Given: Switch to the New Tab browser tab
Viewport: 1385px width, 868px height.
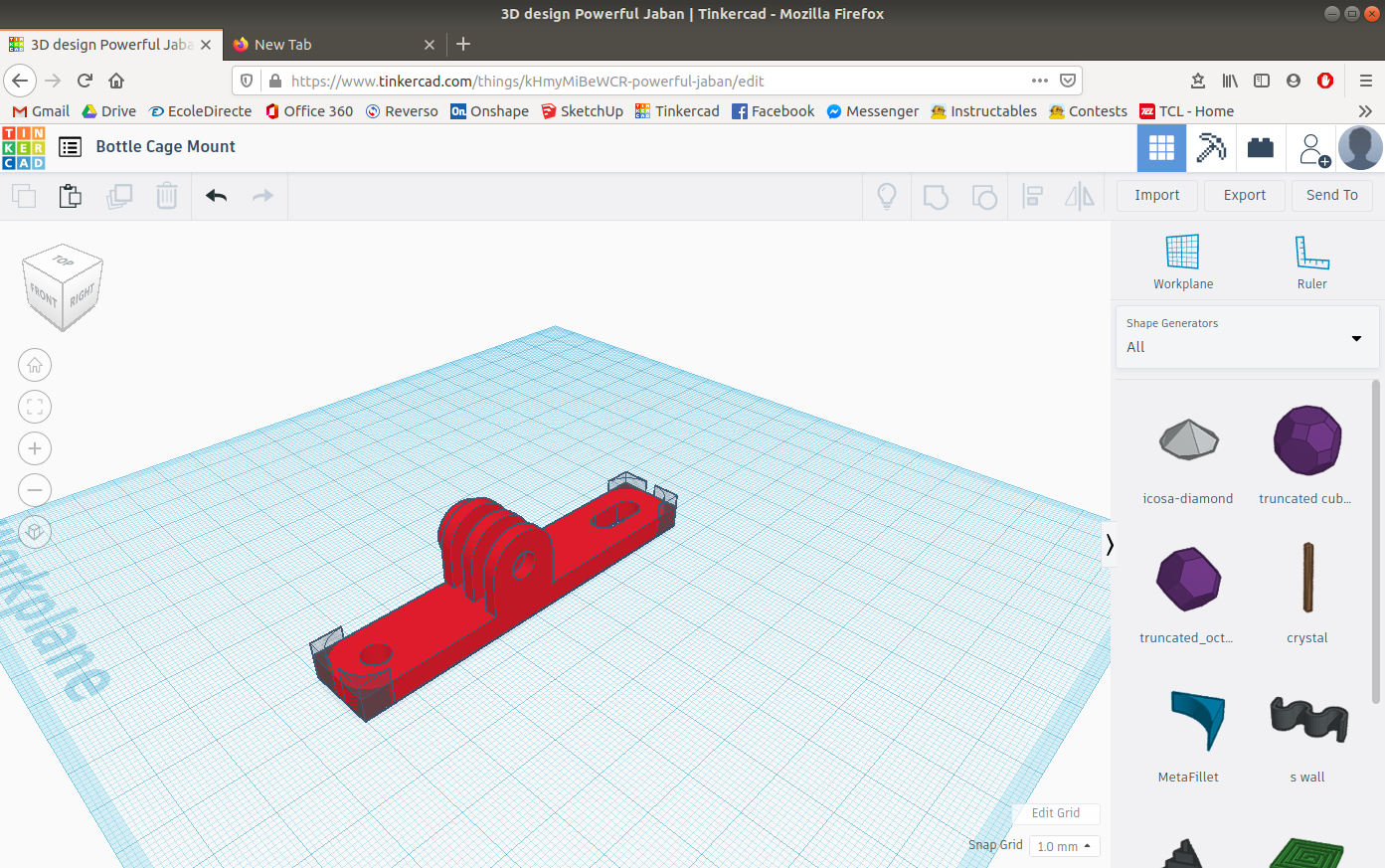Looking at the screenshot, I should click(x=334, y=45).
